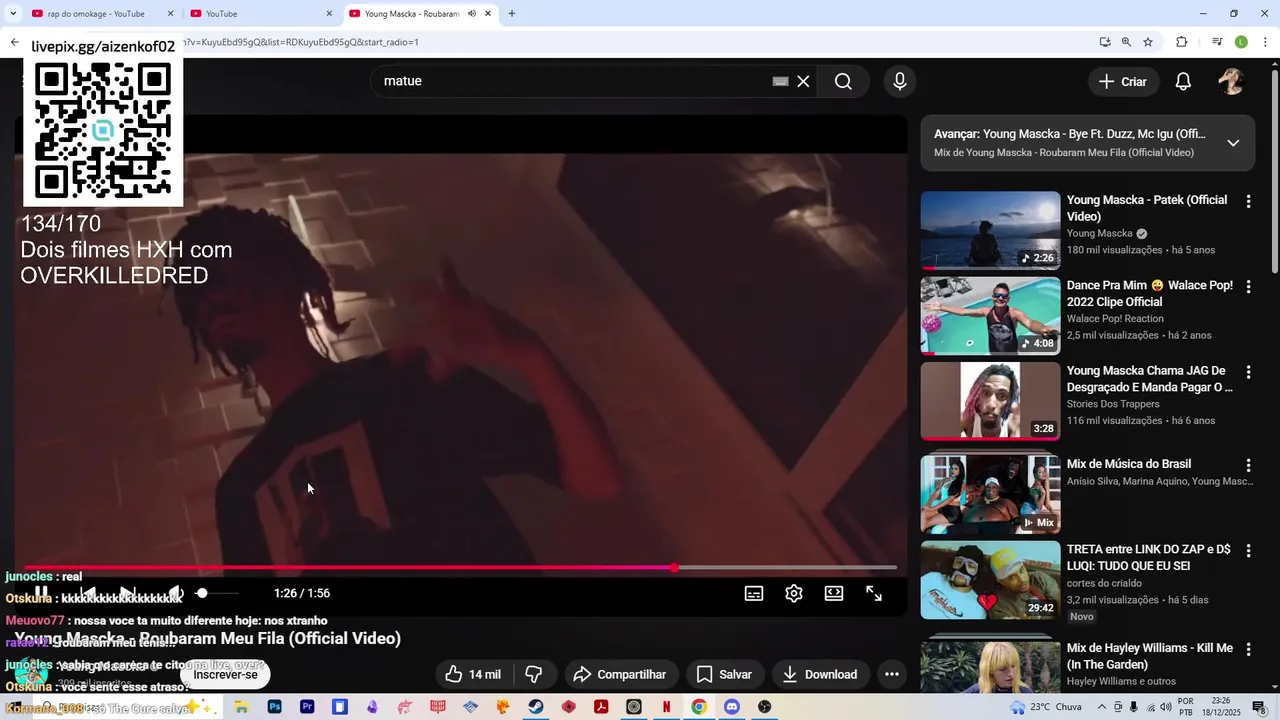
Task: Open options for TRETA entre LINK DO ZAP video
Action: pyautogui.click(x=1248, y=551)
